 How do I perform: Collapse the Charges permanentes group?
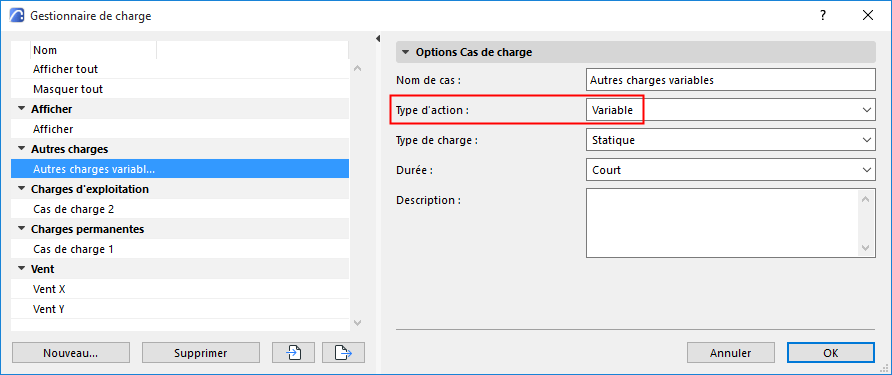point(22,229)
